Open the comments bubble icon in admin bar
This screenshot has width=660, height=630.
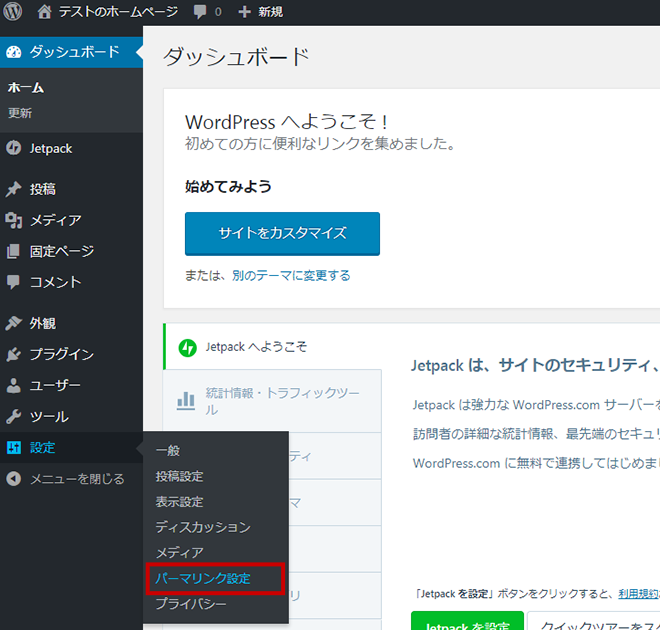[200, 12]
